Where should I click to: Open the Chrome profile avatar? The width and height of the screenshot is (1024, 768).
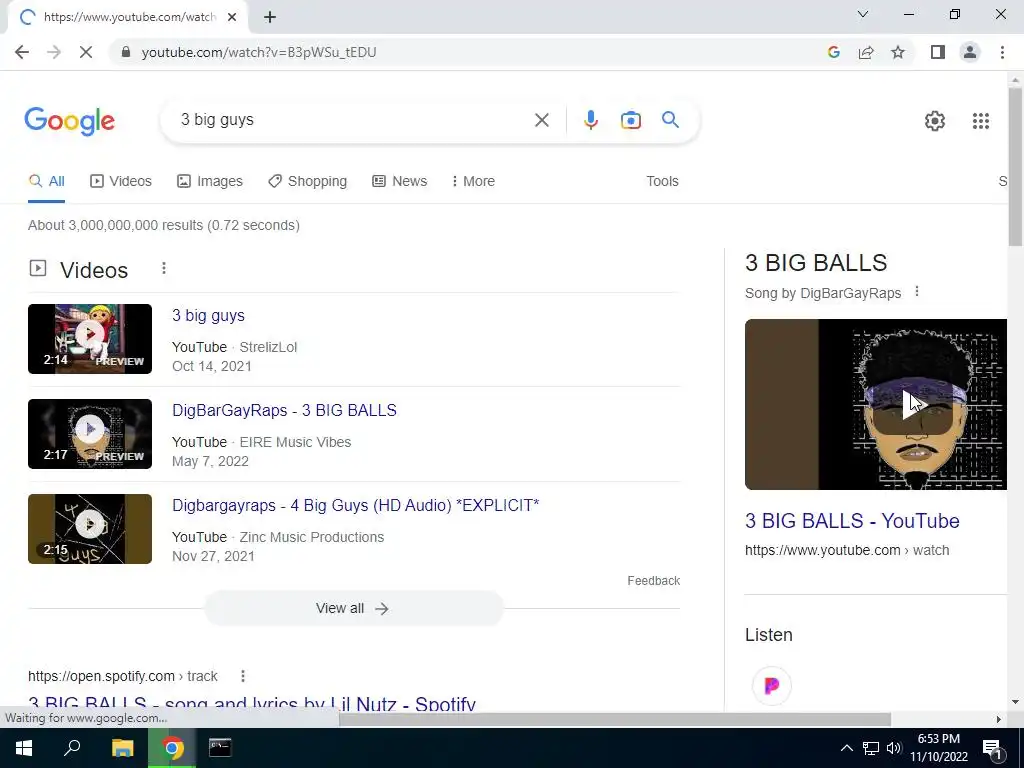(x=970, y=52)
